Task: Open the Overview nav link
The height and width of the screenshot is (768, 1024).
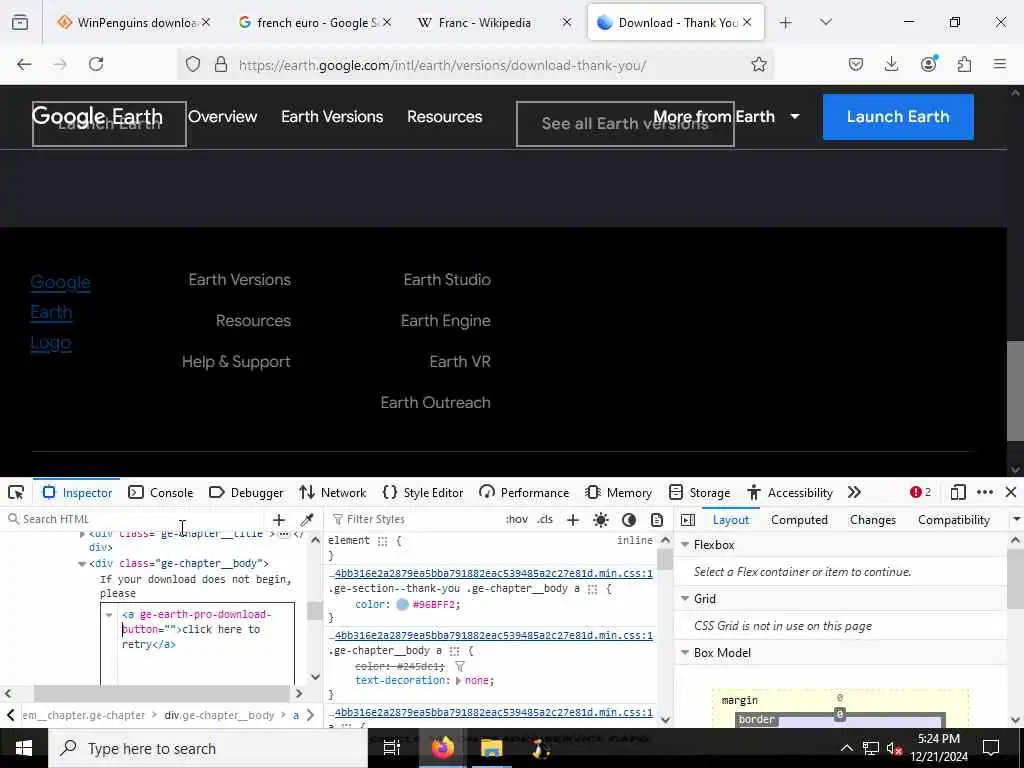Action: [222, 117]
